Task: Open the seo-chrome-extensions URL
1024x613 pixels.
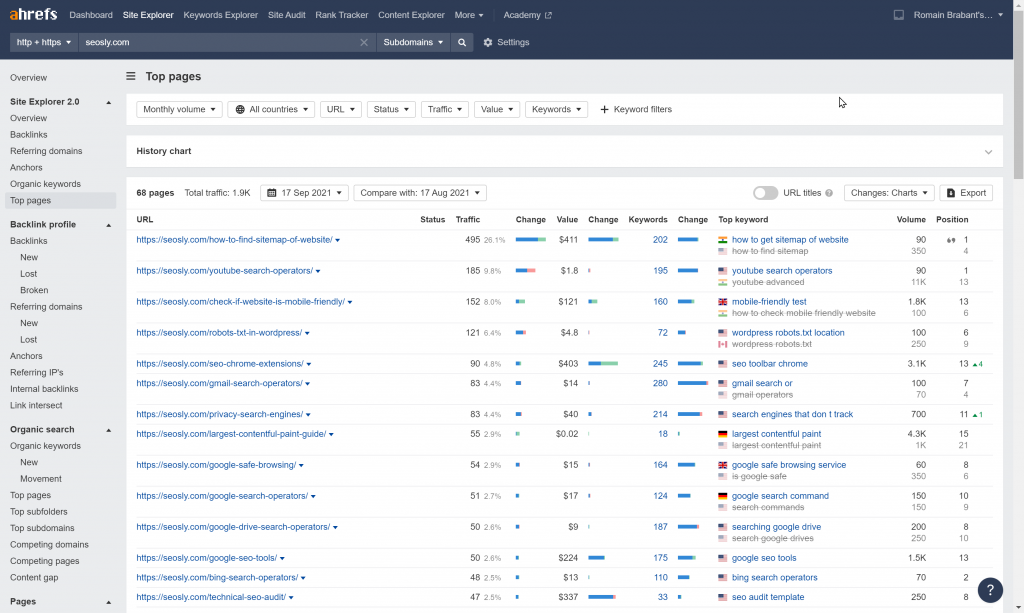Action: pyautogui.click(x=220, y=364)
